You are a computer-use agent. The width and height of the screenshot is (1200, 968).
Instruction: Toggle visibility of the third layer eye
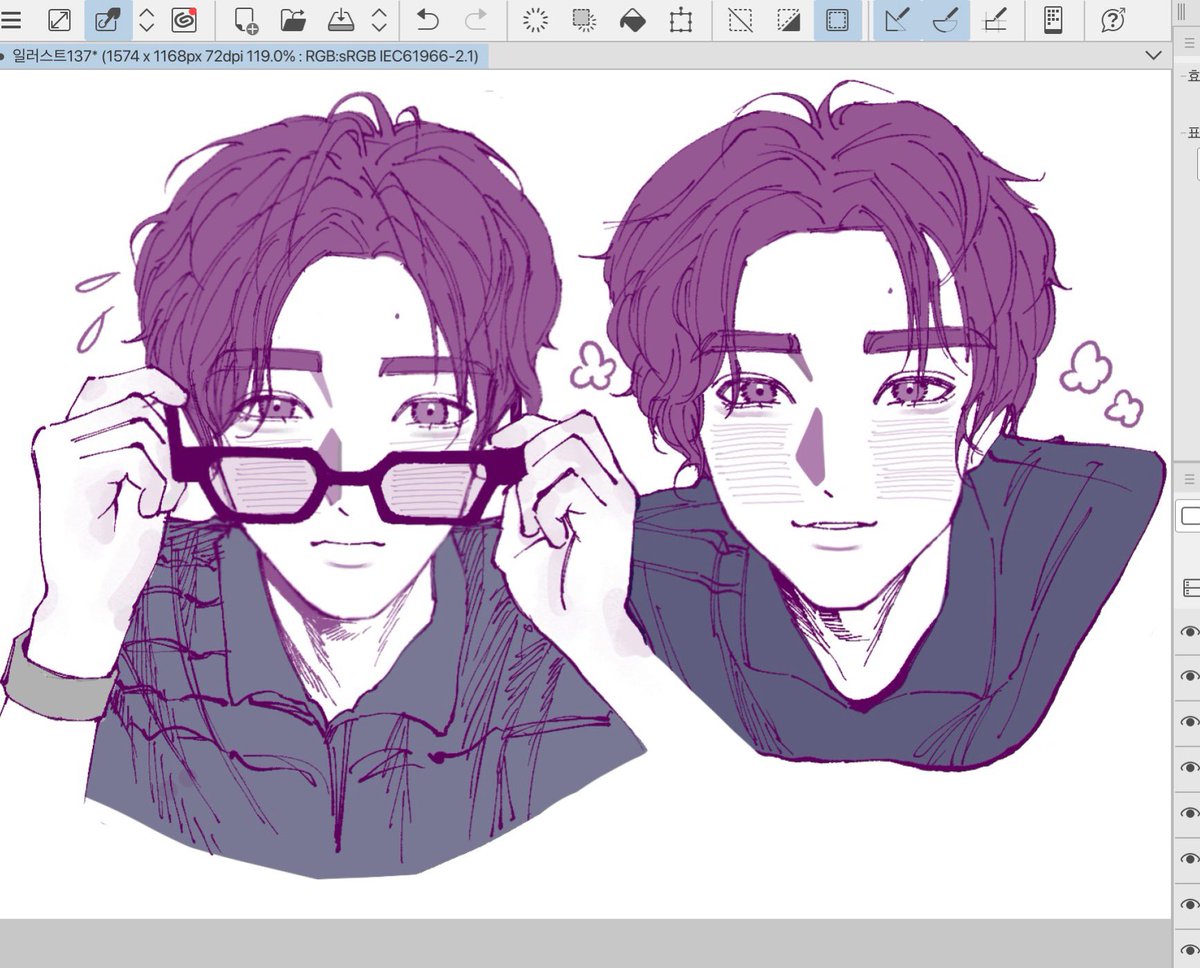click(x=1189, y=722)
